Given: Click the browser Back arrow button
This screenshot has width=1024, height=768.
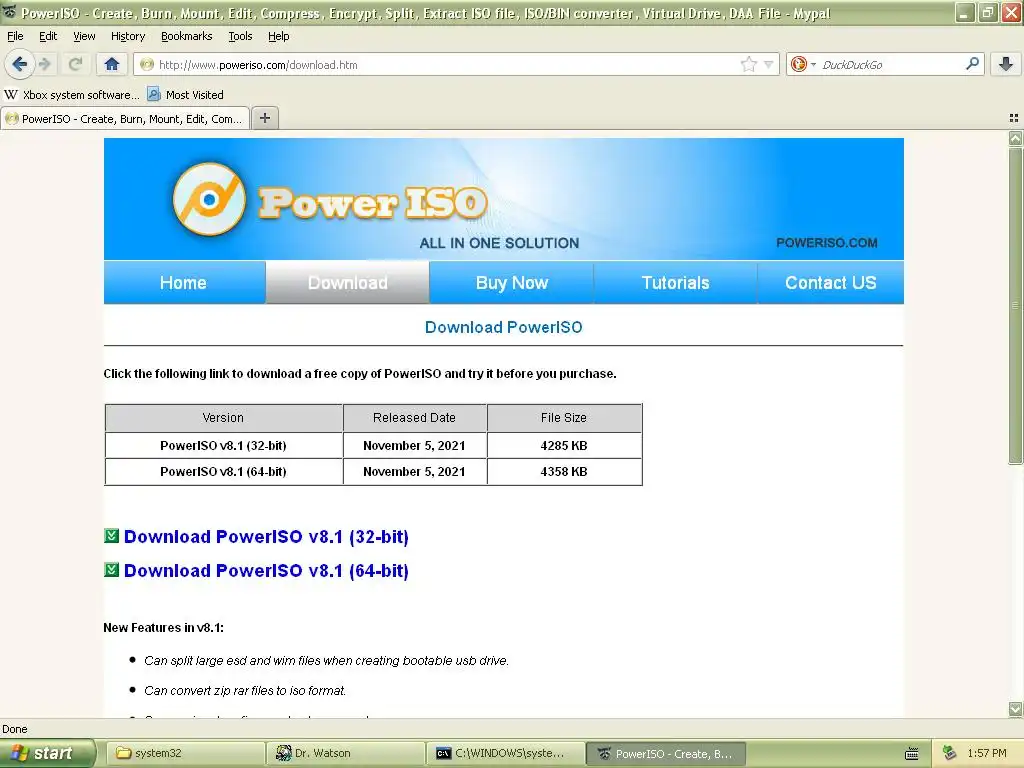Looking at the screenshot, I should click(20, 64).
